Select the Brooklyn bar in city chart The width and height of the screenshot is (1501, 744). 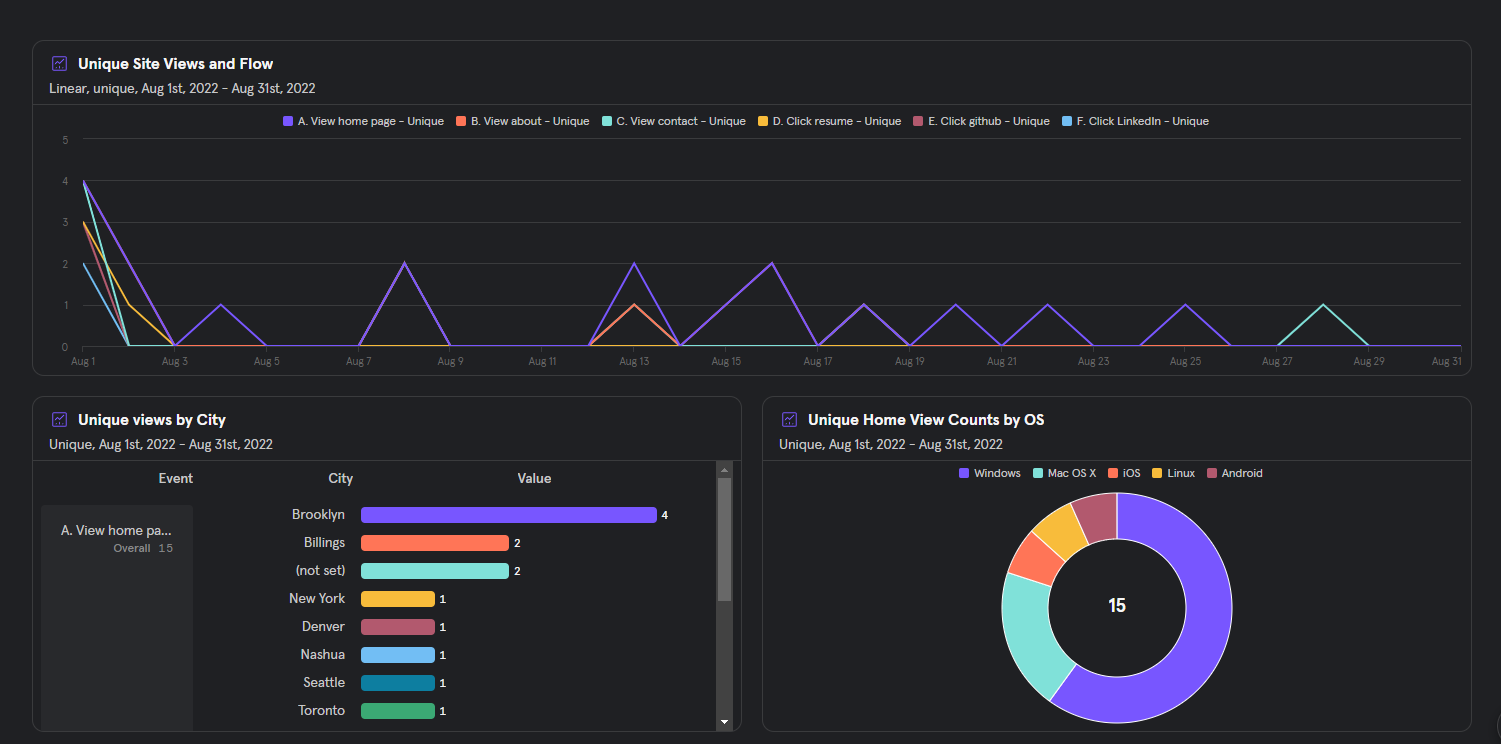(x=508, y=515)
